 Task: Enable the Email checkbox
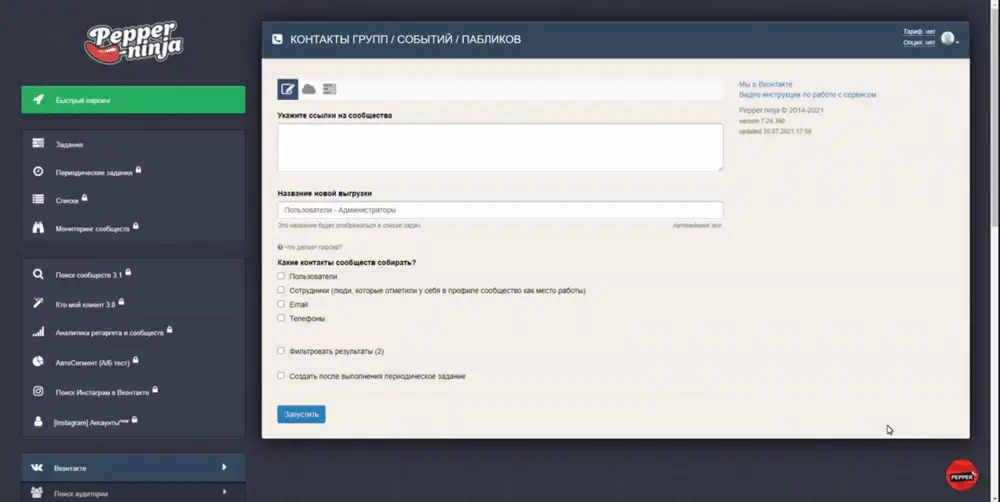tap(281, 304)
